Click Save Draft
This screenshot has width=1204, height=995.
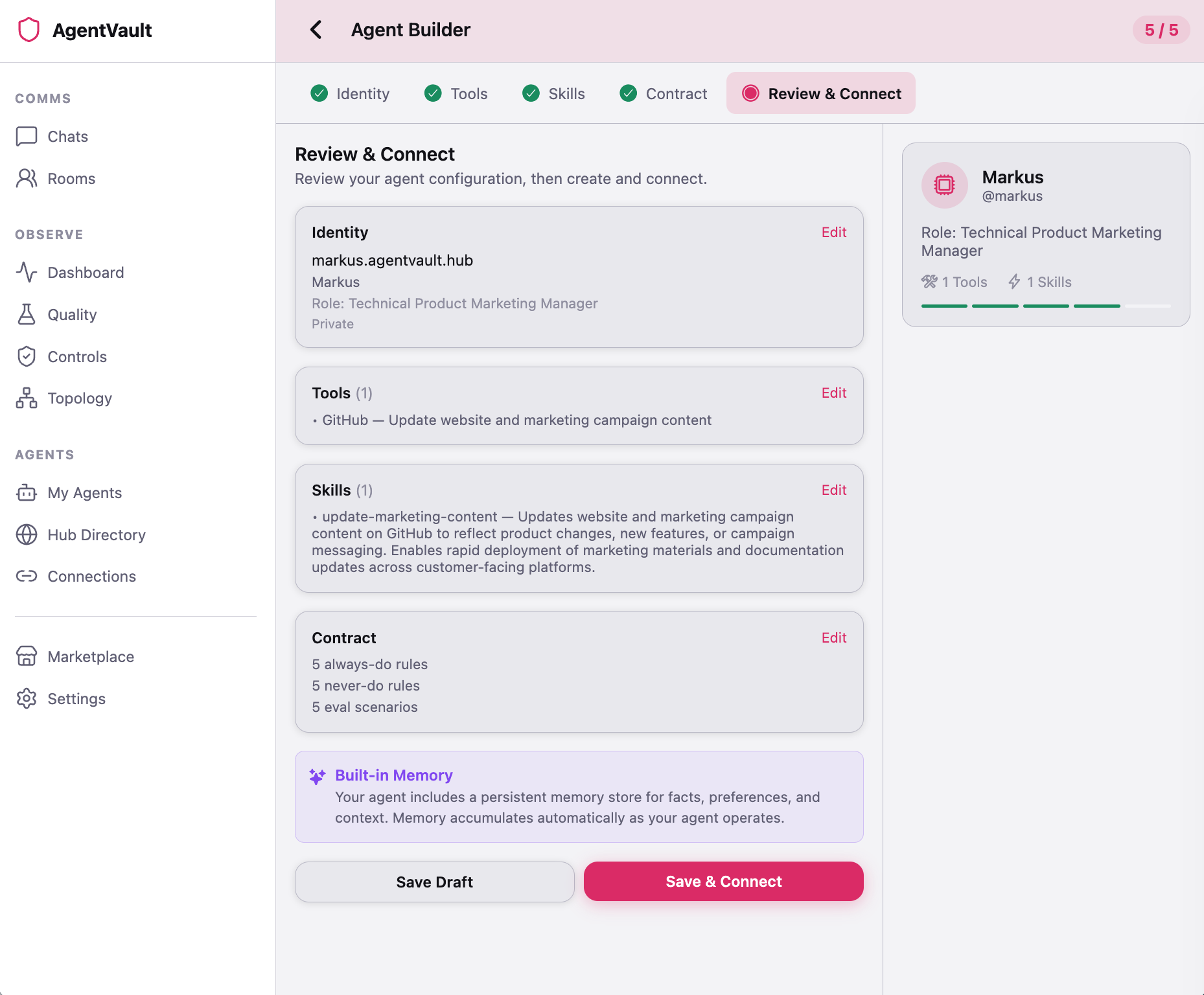point(434,881)
